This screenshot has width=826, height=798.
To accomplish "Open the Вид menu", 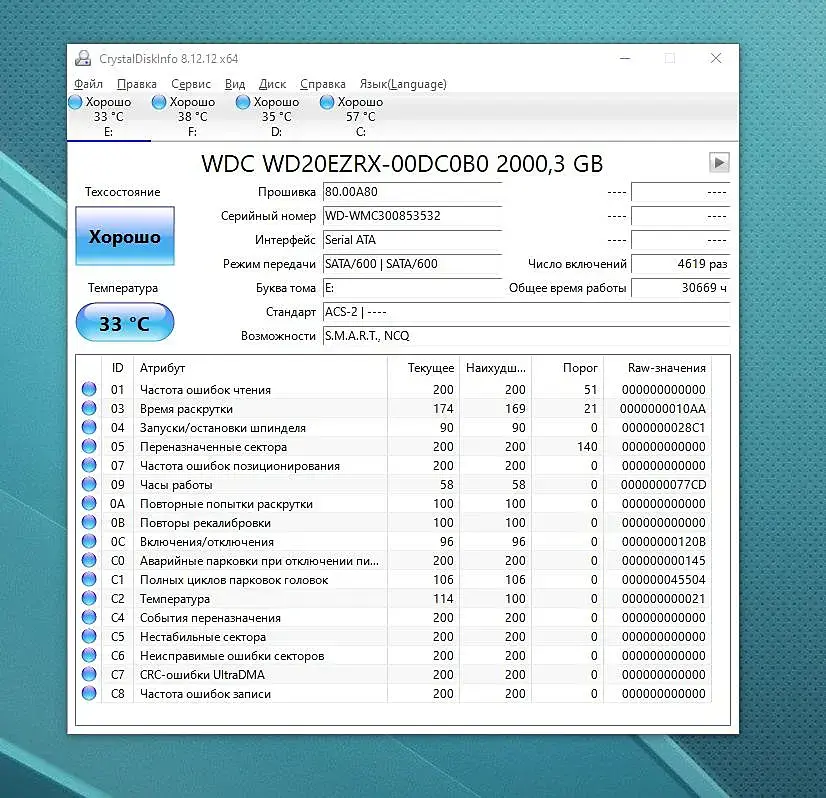I will tap(235, 84).
